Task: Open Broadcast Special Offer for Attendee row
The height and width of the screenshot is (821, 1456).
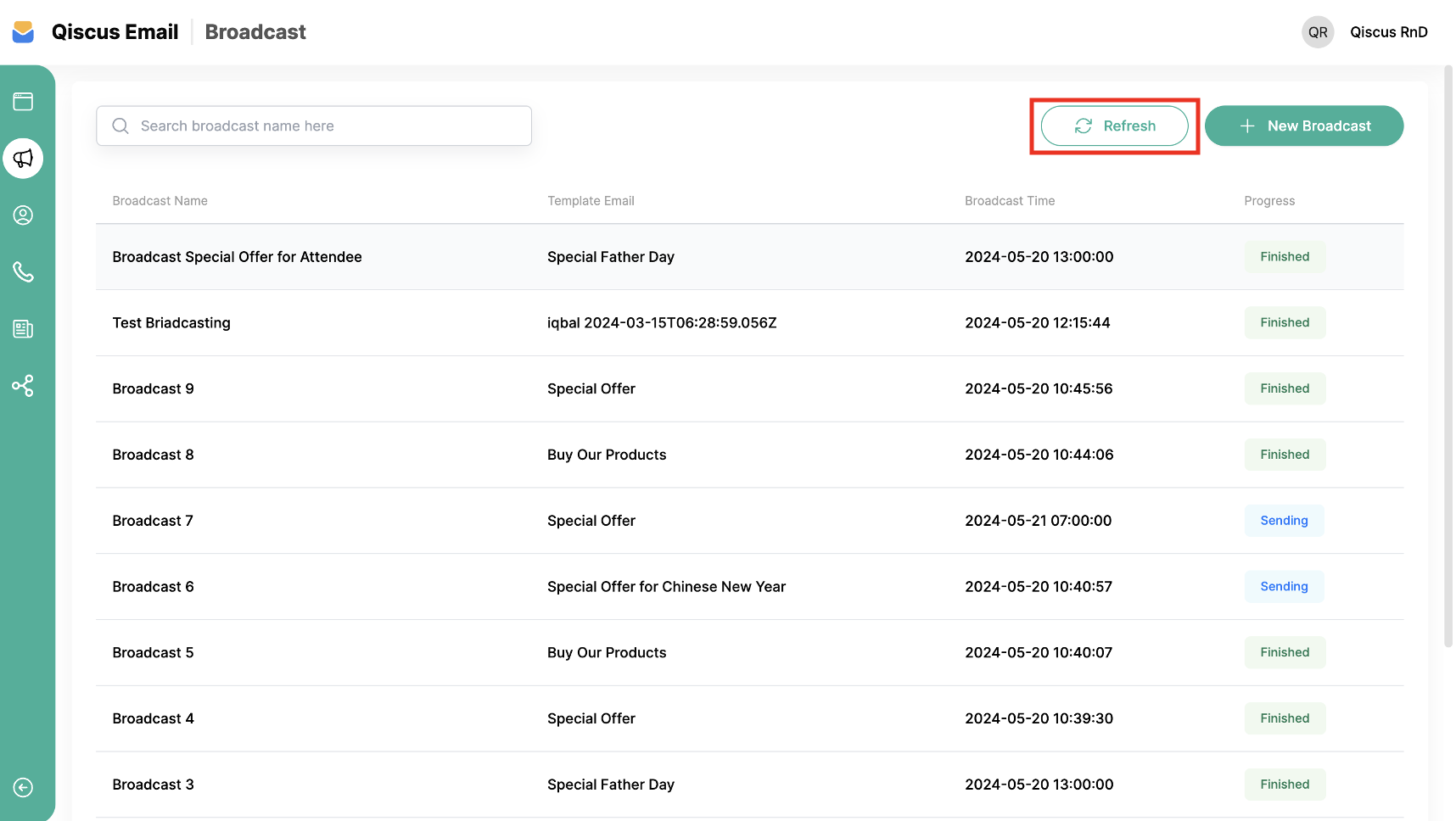Action: coord(237,257)
